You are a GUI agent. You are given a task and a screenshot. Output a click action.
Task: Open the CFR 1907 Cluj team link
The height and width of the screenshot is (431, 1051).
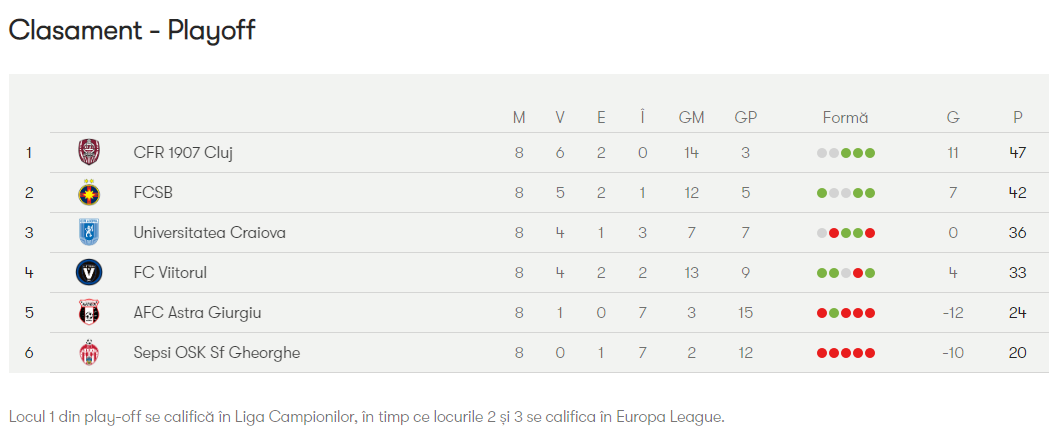click(183, 153)
